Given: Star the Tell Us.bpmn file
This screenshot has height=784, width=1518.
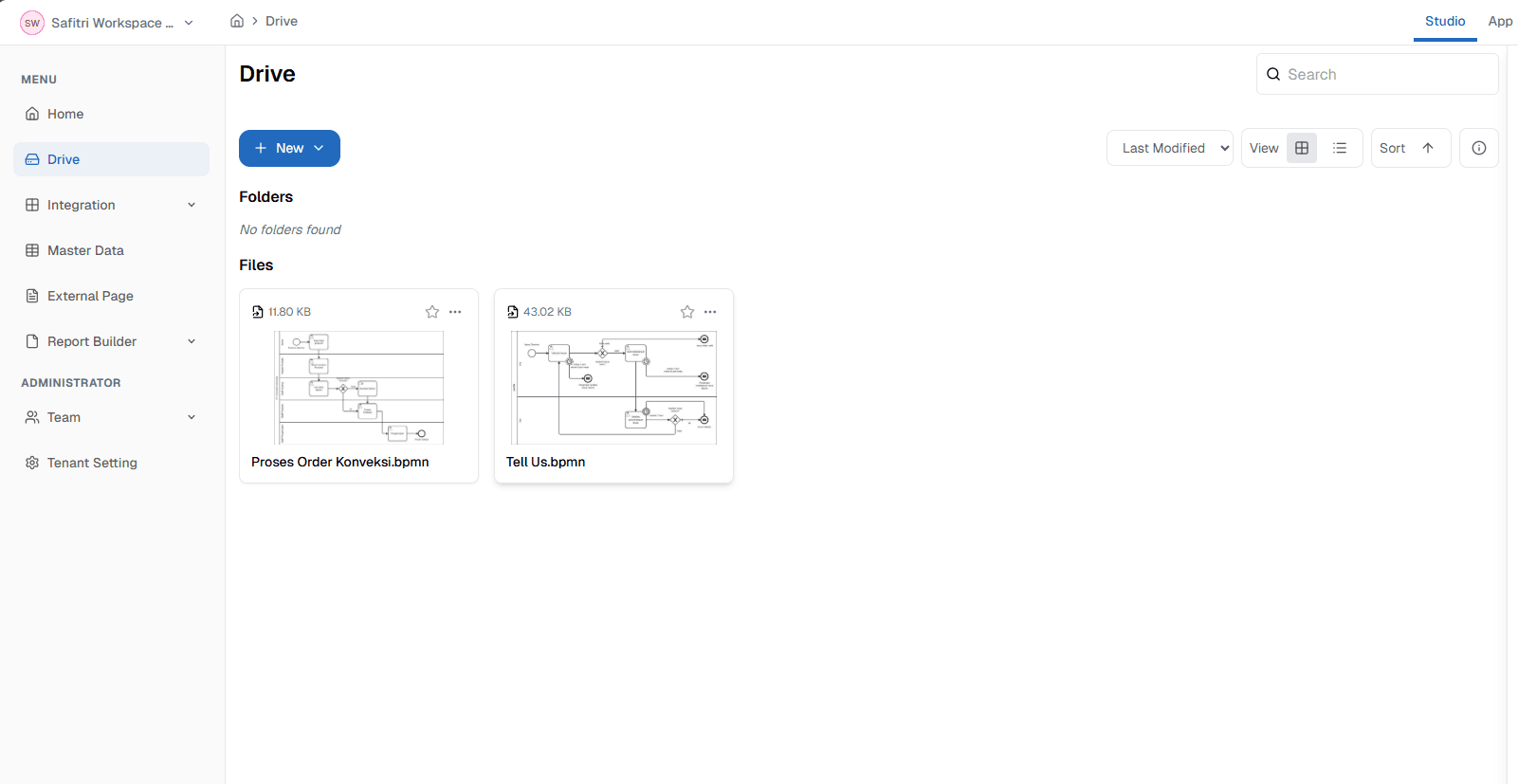Looking at the screenshot, I should pos(687,312).
